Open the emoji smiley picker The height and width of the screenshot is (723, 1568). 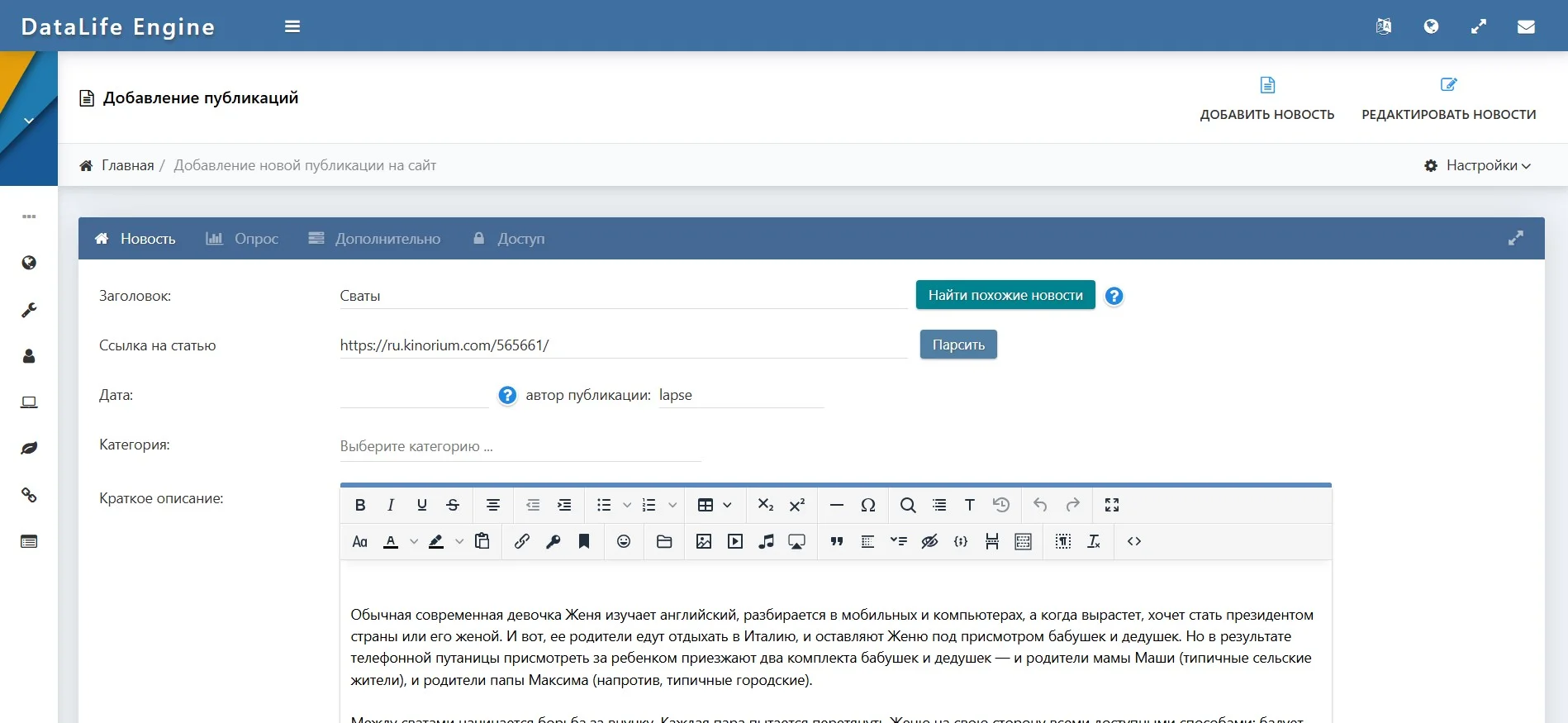point(624,541)
